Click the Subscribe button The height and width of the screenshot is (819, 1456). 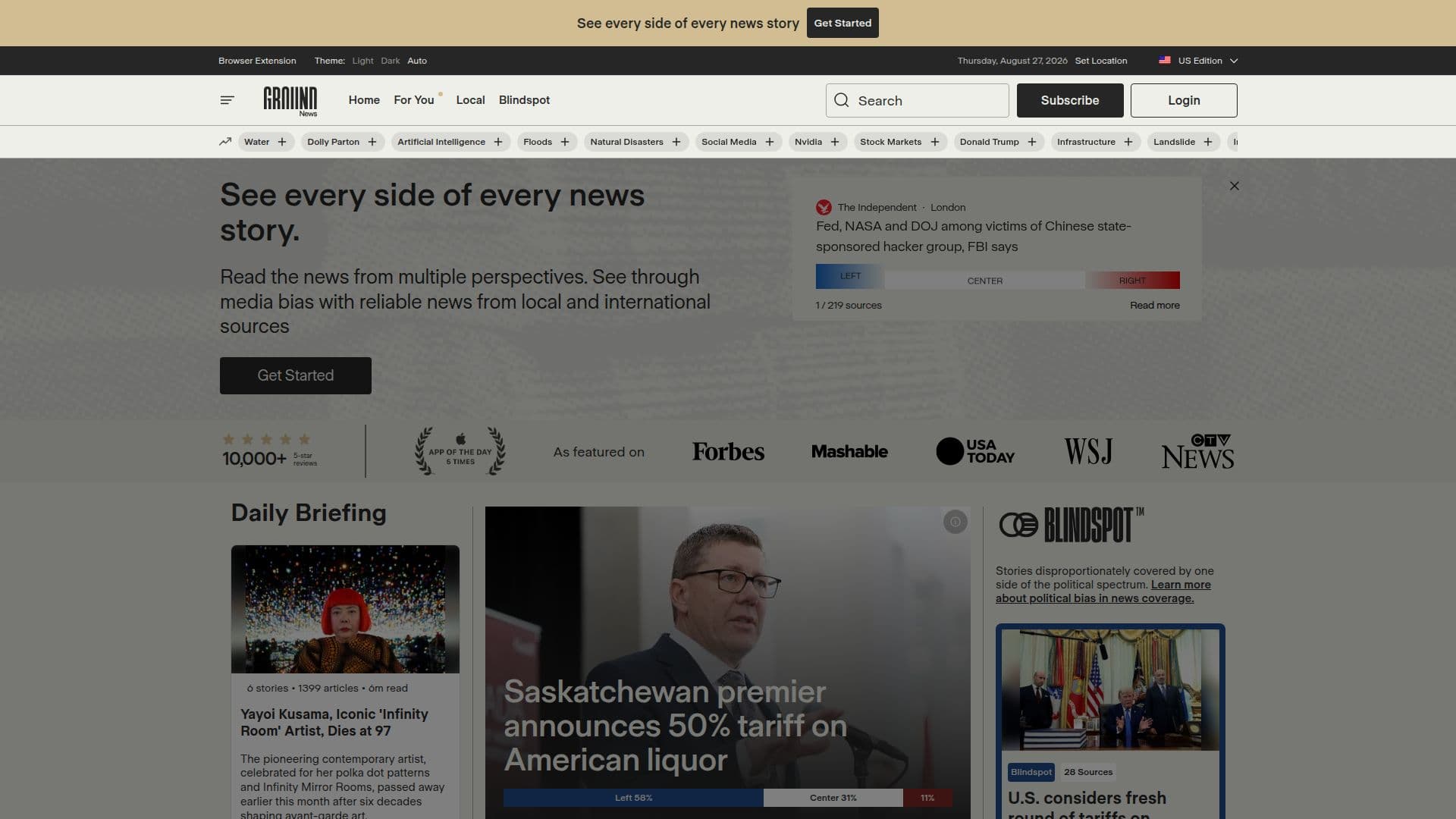point(1070,100)
